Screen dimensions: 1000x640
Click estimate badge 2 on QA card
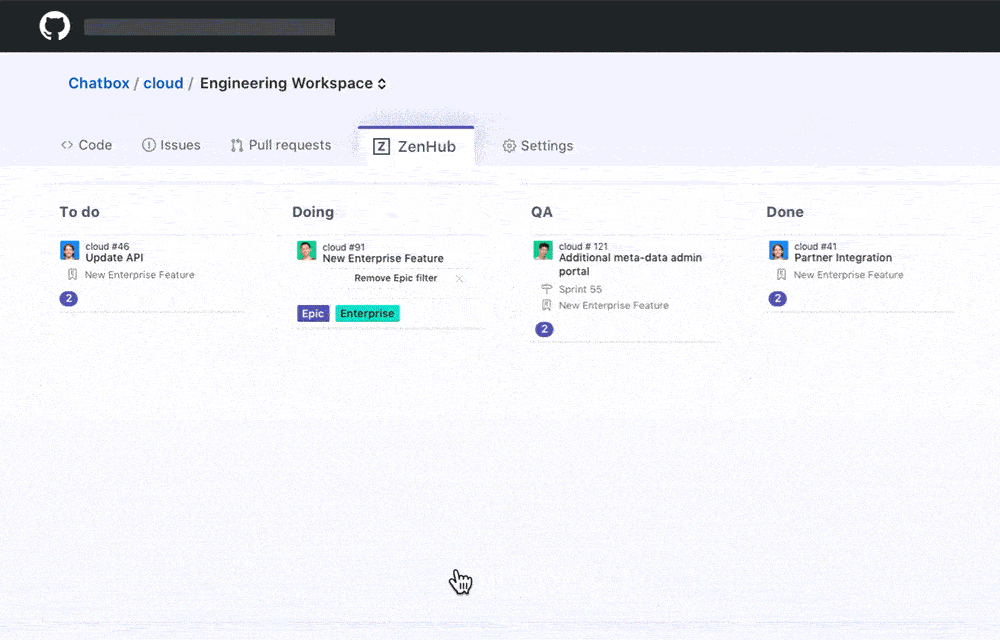click(544, 329)
